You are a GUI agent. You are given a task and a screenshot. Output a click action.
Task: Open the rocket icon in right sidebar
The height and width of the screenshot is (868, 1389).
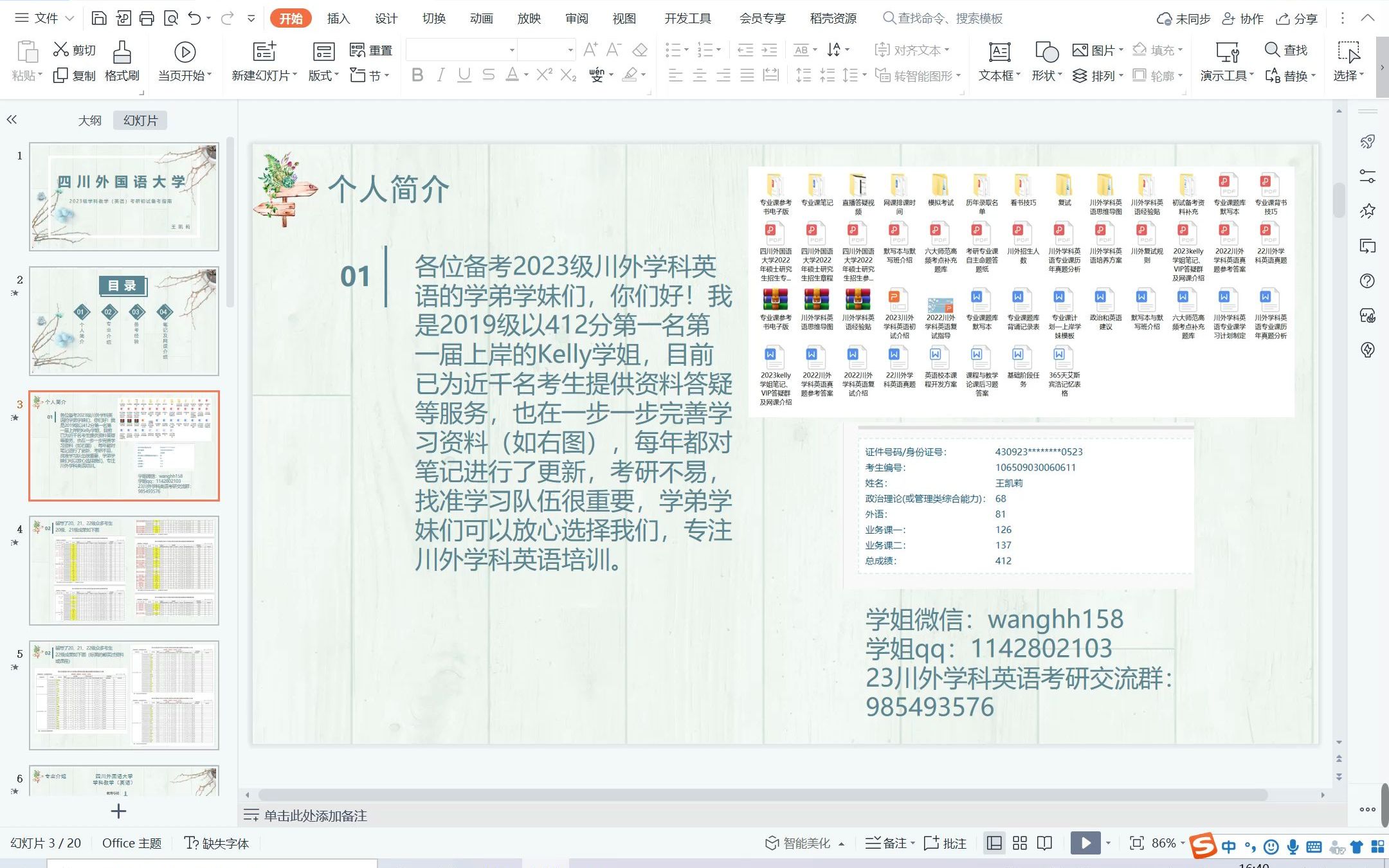click(1368, 141)
